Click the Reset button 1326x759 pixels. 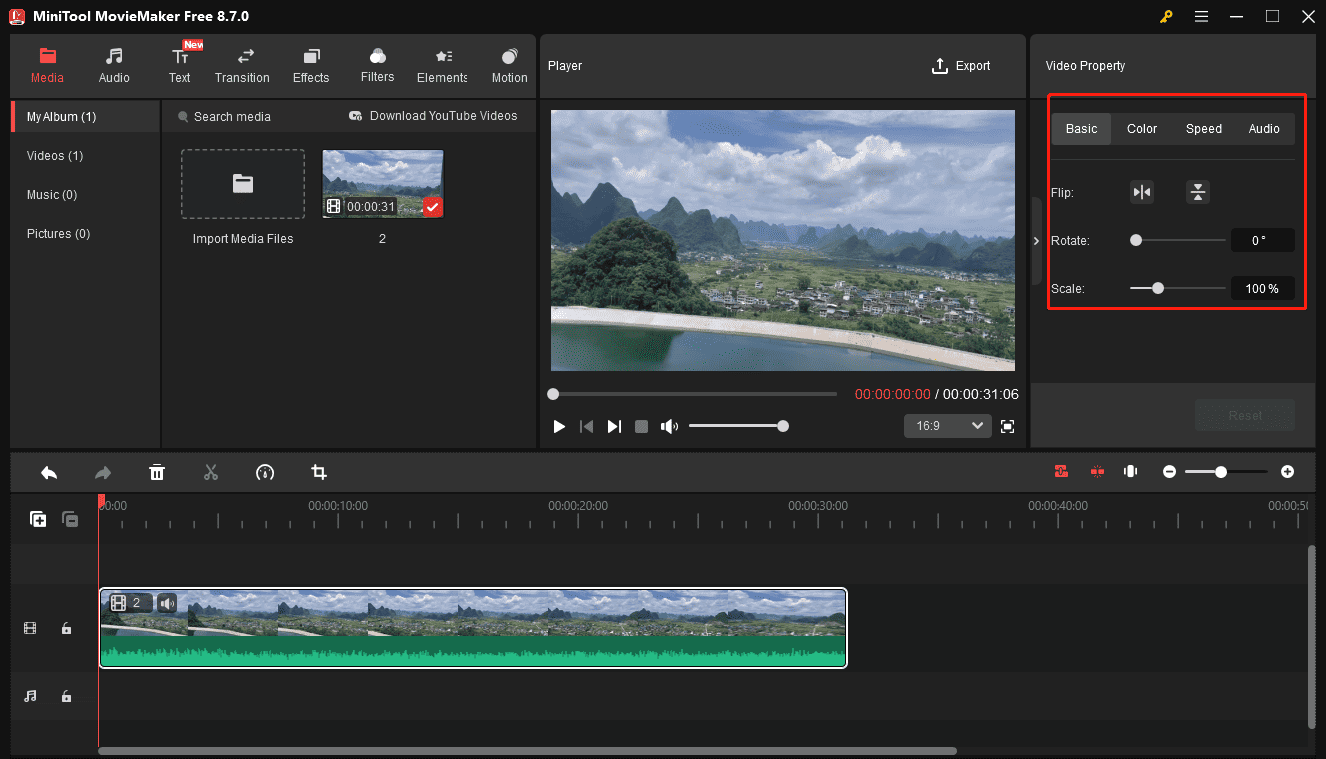coord(1245,415)
